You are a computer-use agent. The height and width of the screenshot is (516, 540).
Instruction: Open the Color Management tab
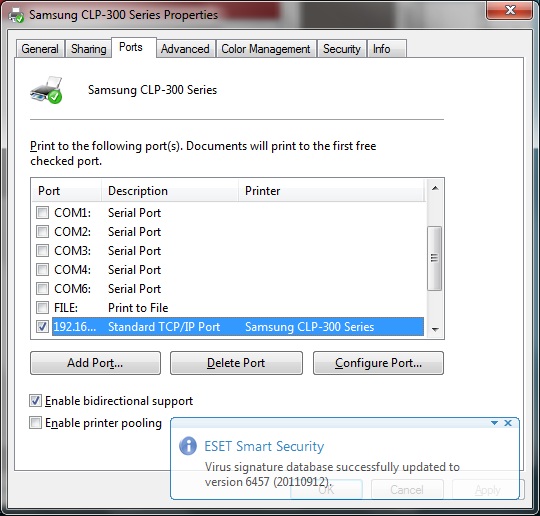tap(266, 49)
